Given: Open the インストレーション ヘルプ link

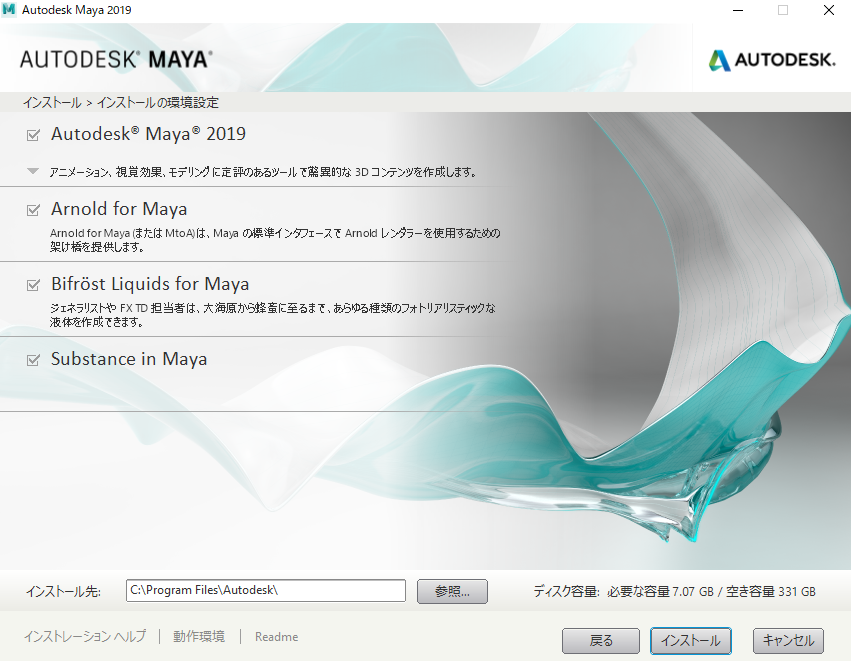Looking at the screenshot, I should [85, 636].
